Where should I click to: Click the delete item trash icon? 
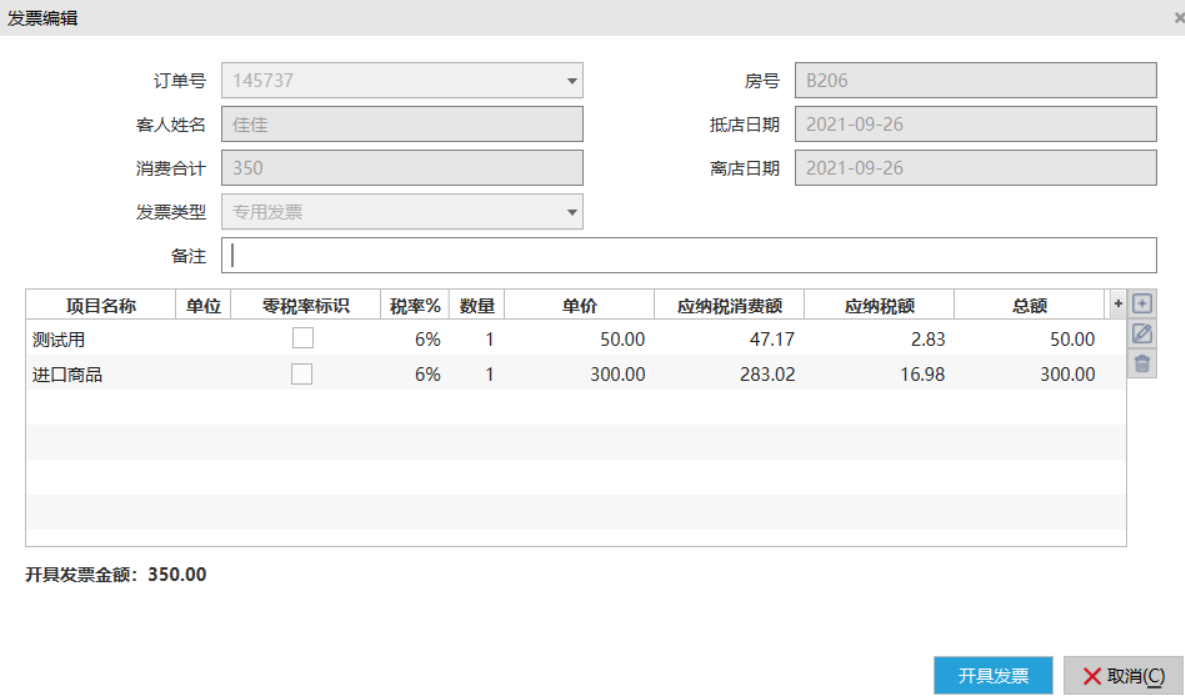(x=1142, y=363)
